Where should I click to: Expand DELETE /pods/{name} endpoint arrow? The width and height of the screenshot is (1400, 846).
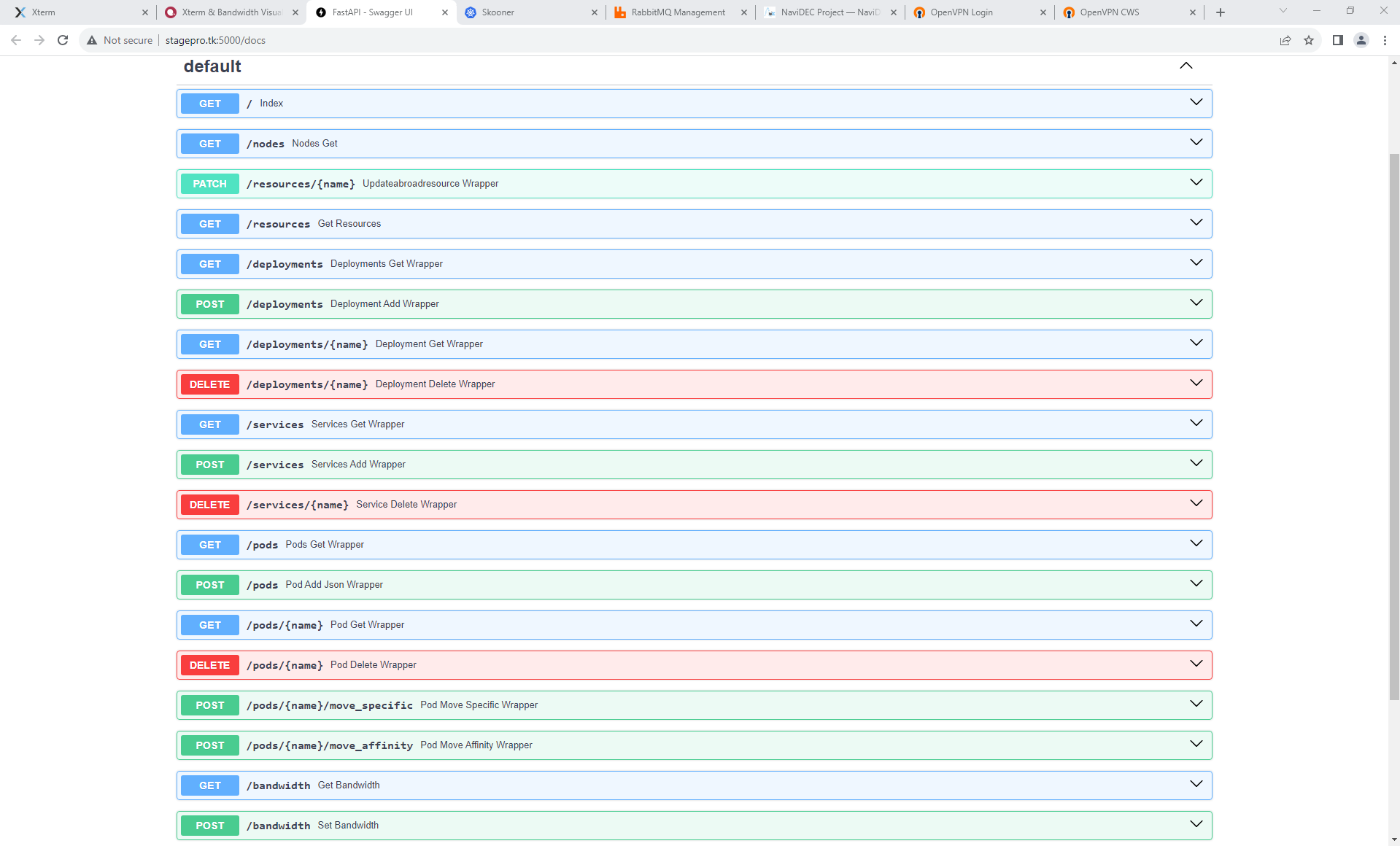[x=1196, y=664]
